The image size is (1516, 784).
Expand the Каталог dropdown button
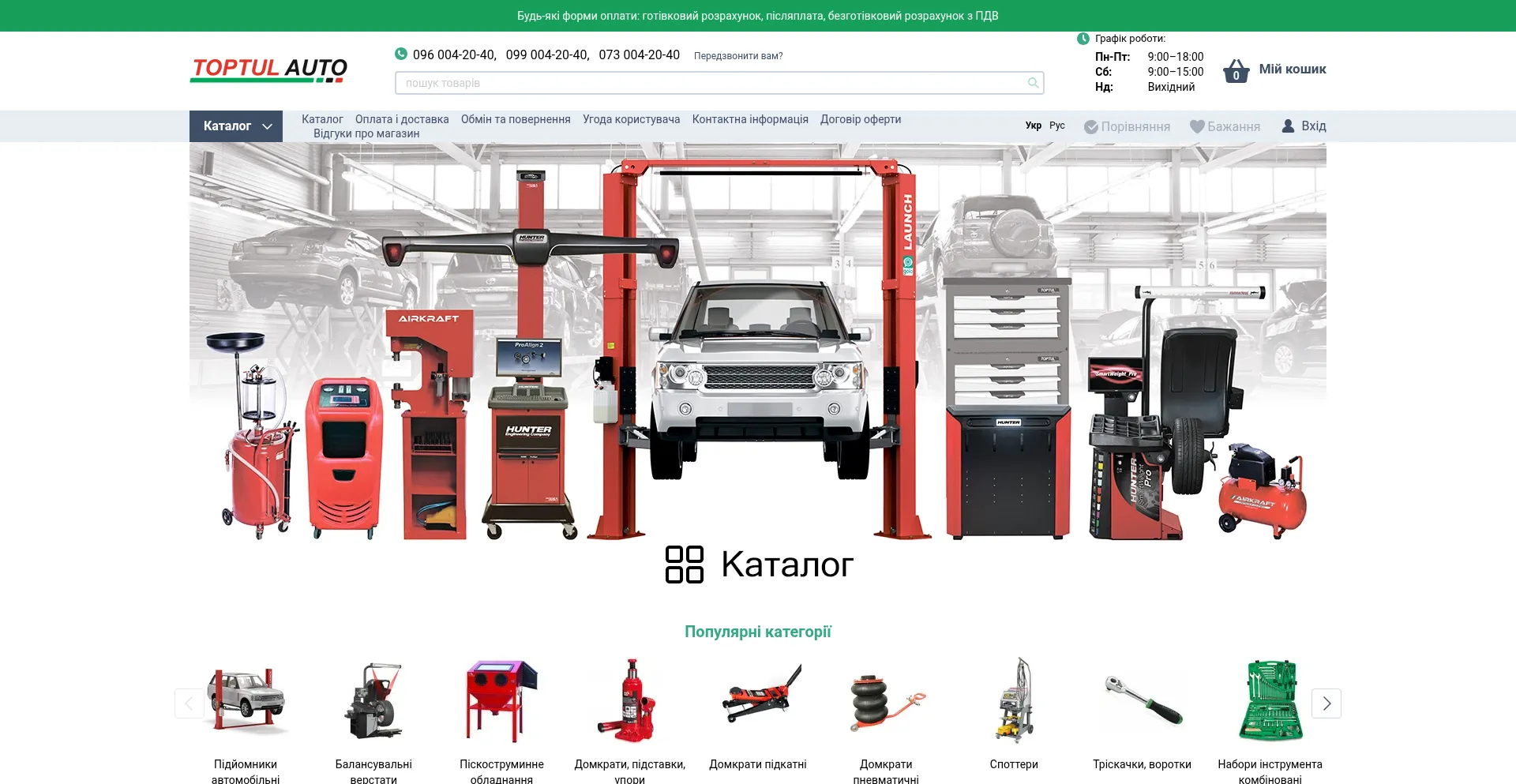point(236,126)
